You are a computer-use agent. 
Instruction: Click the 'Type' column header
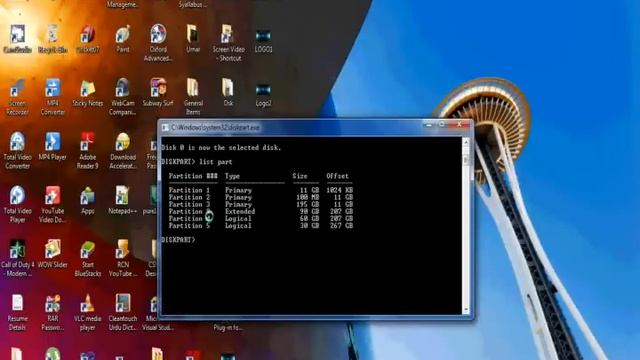[x=232, y=176]
